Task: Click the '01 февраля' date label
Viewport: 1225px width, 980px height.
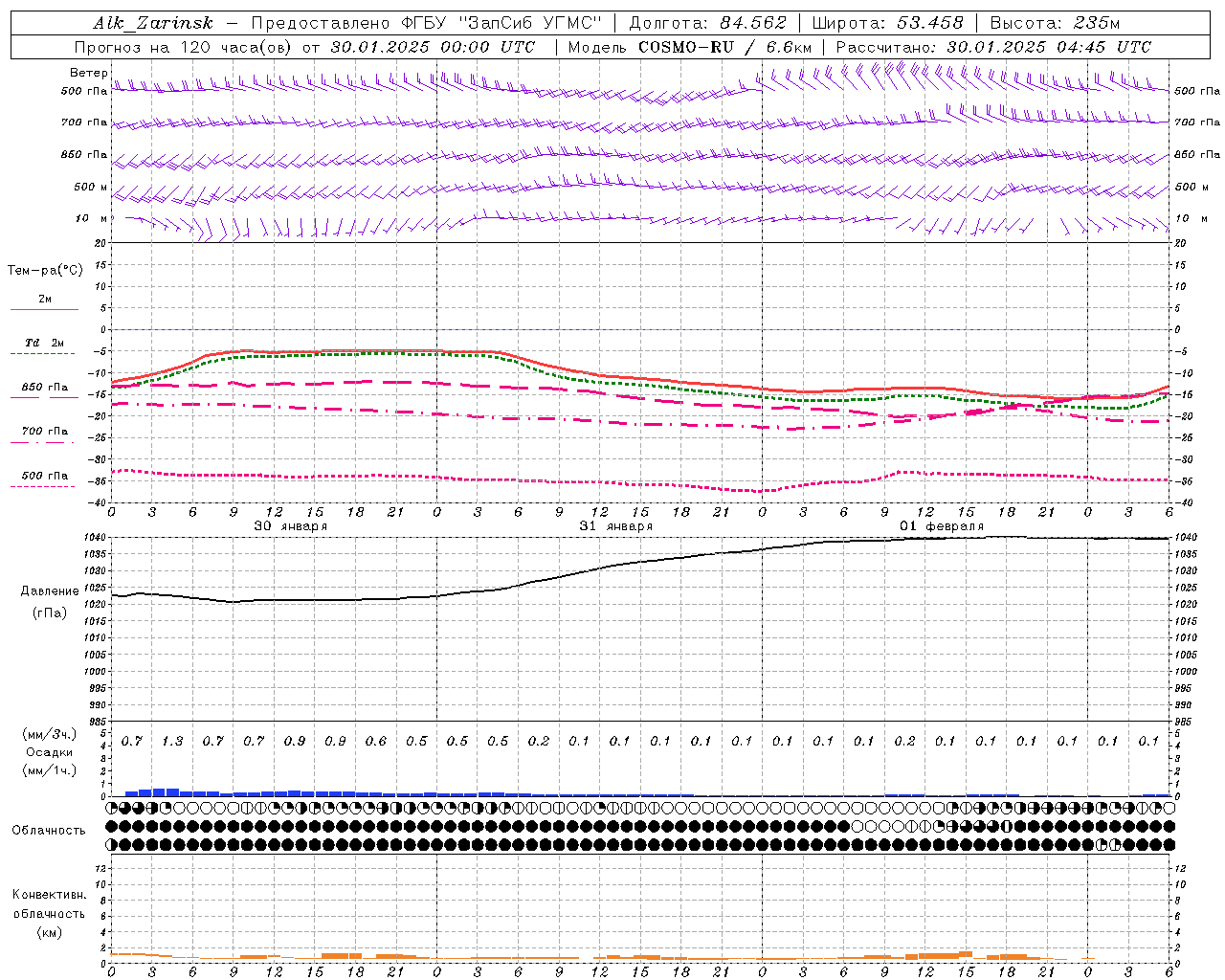Action: [x=942, y=525]
